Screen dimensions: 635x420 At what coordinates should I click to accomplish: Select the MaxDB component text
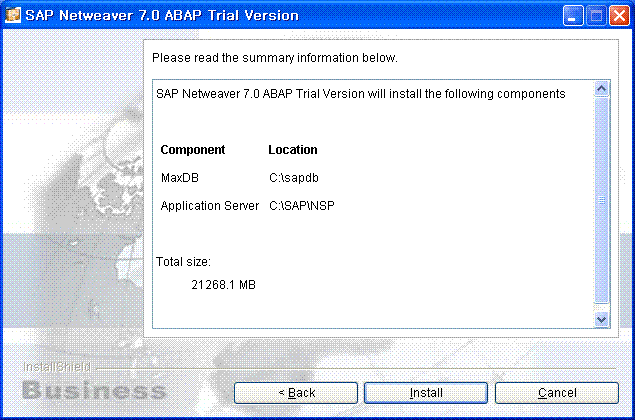(x=180, y=178)
